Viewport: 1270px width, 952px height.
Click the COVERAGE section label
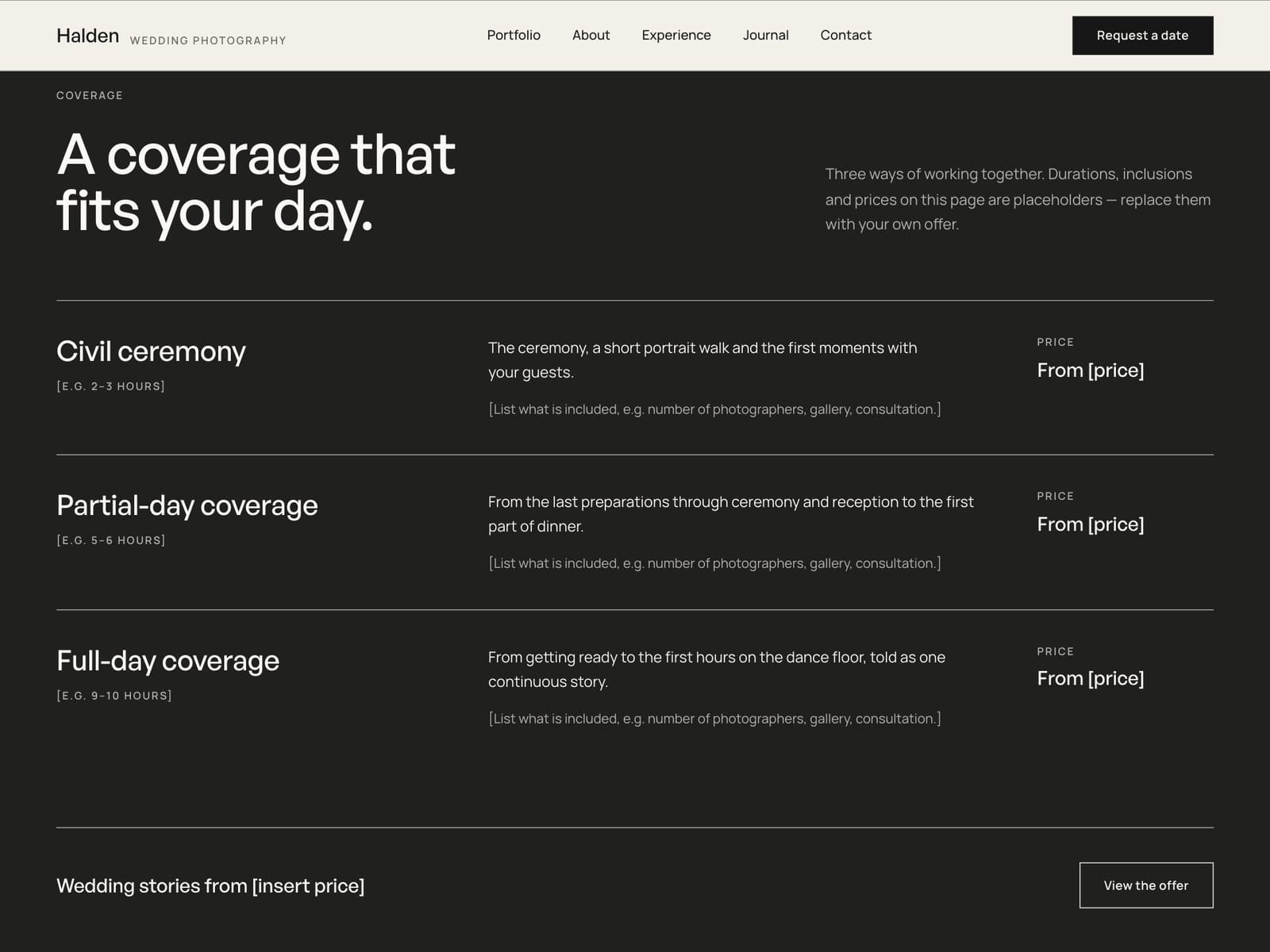pyautogui.click(x=90, y=95)
